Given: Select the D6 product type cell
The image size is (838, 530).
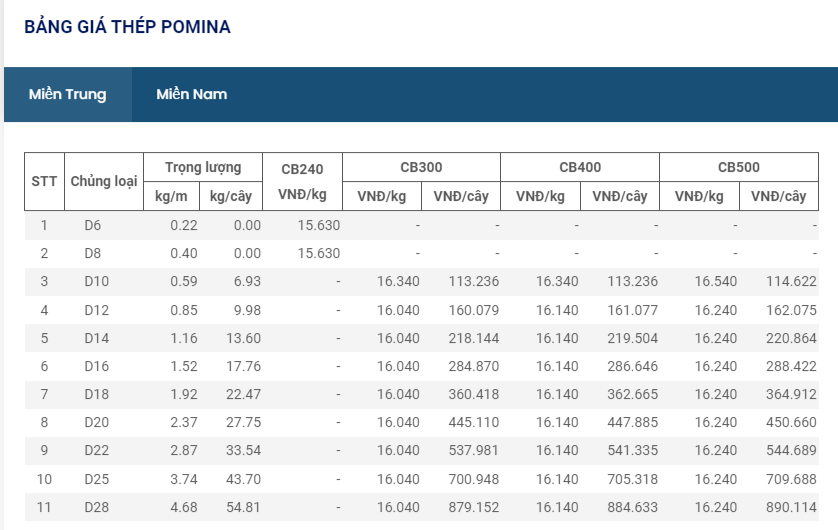Looking at the screenshot, I should coord(92,225).
